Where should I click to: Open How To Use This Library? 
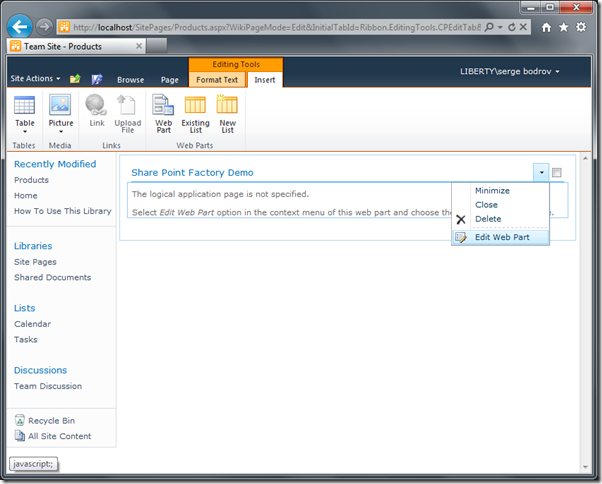(x=63, y=211)
